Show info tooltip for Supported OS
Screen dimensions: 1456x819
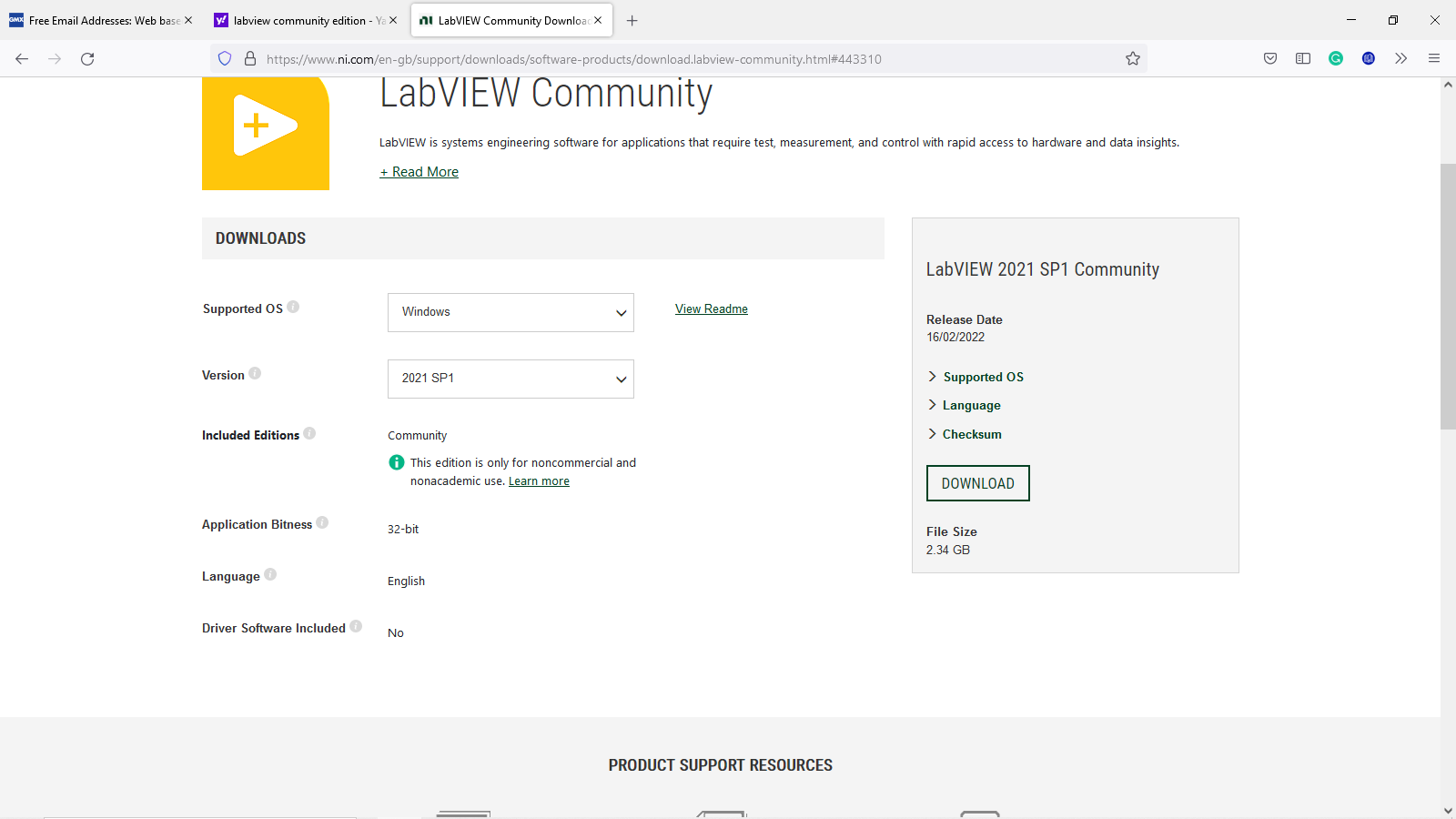(293, 307)
